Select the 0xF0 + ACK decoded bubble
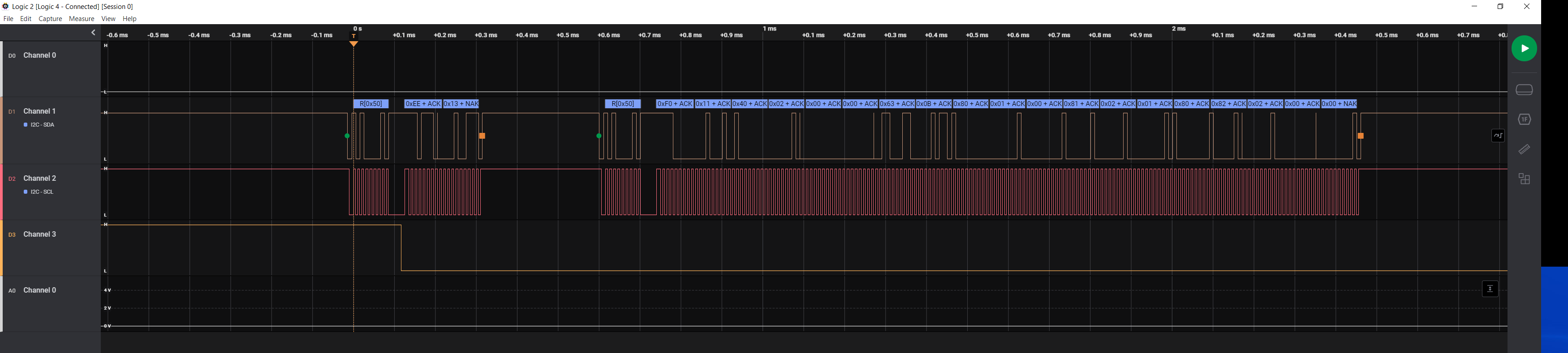Image resolution: width=1568 pixels, height=353 pixels. pos(674,104)
